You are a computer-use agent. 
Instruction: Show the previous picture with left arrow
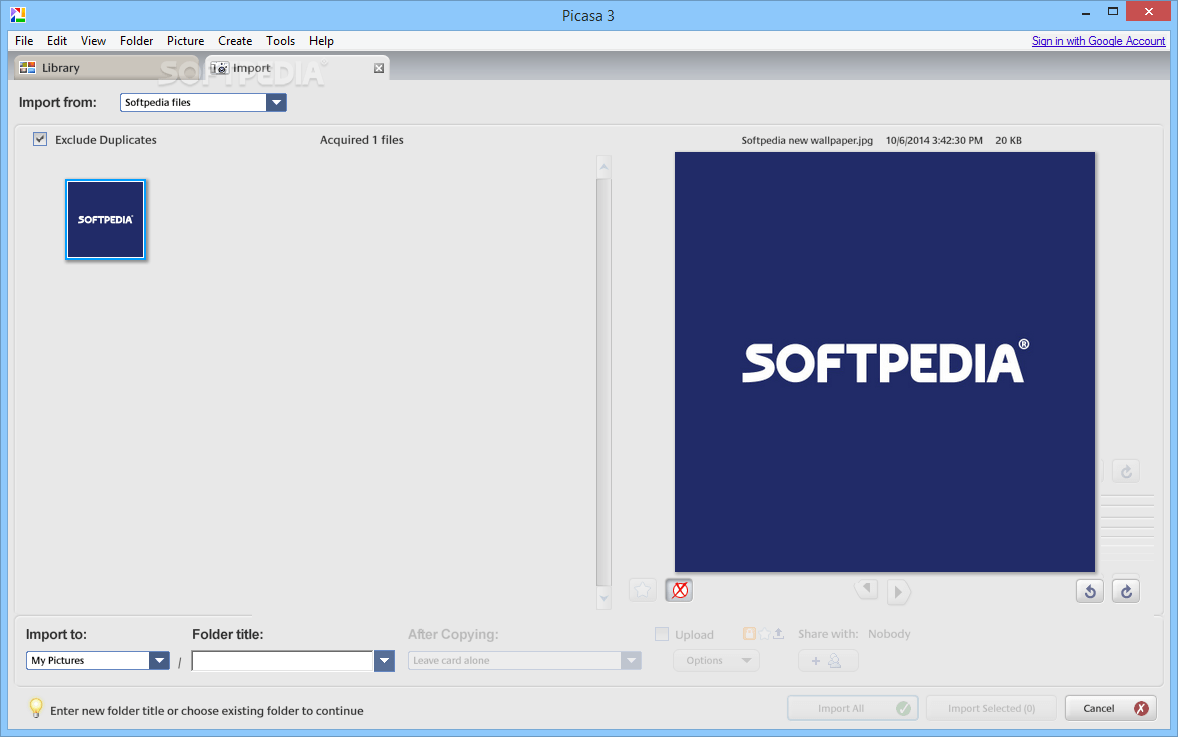(865, 590)
